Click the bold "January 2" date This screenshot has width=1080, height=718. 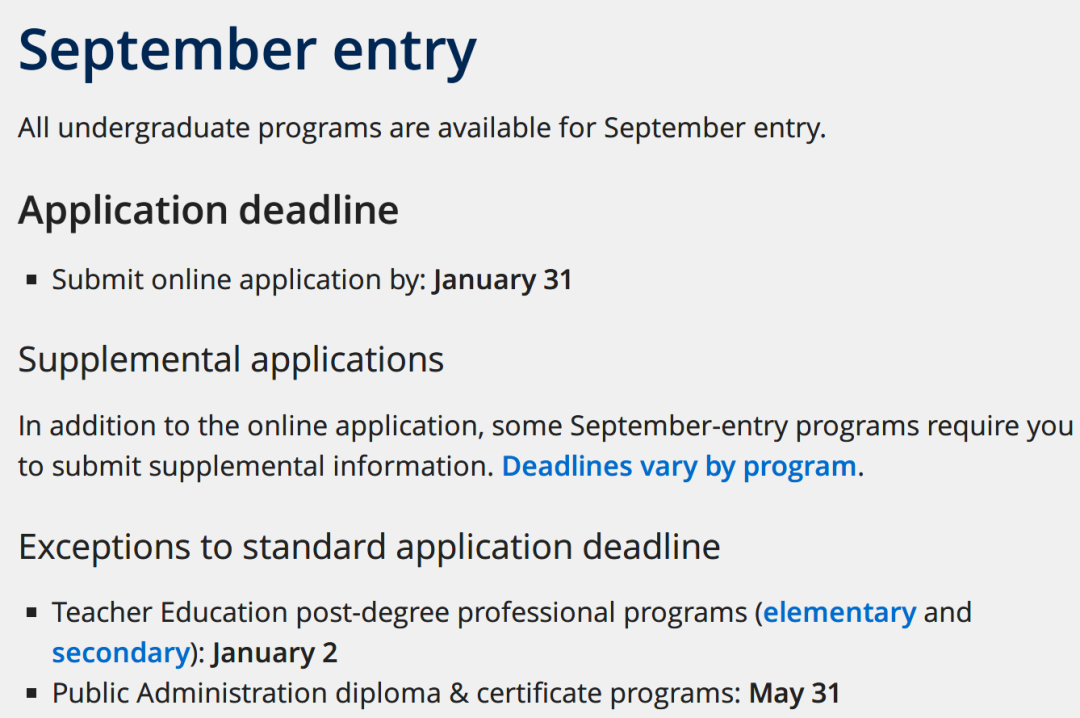point(274,653)
